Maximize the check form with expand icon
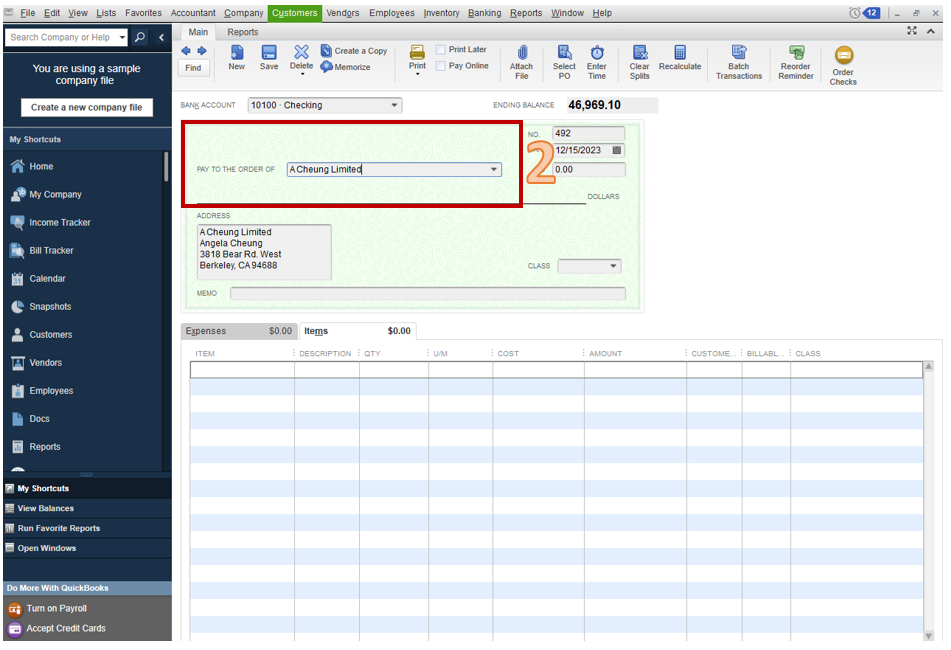 coord(912,31)
